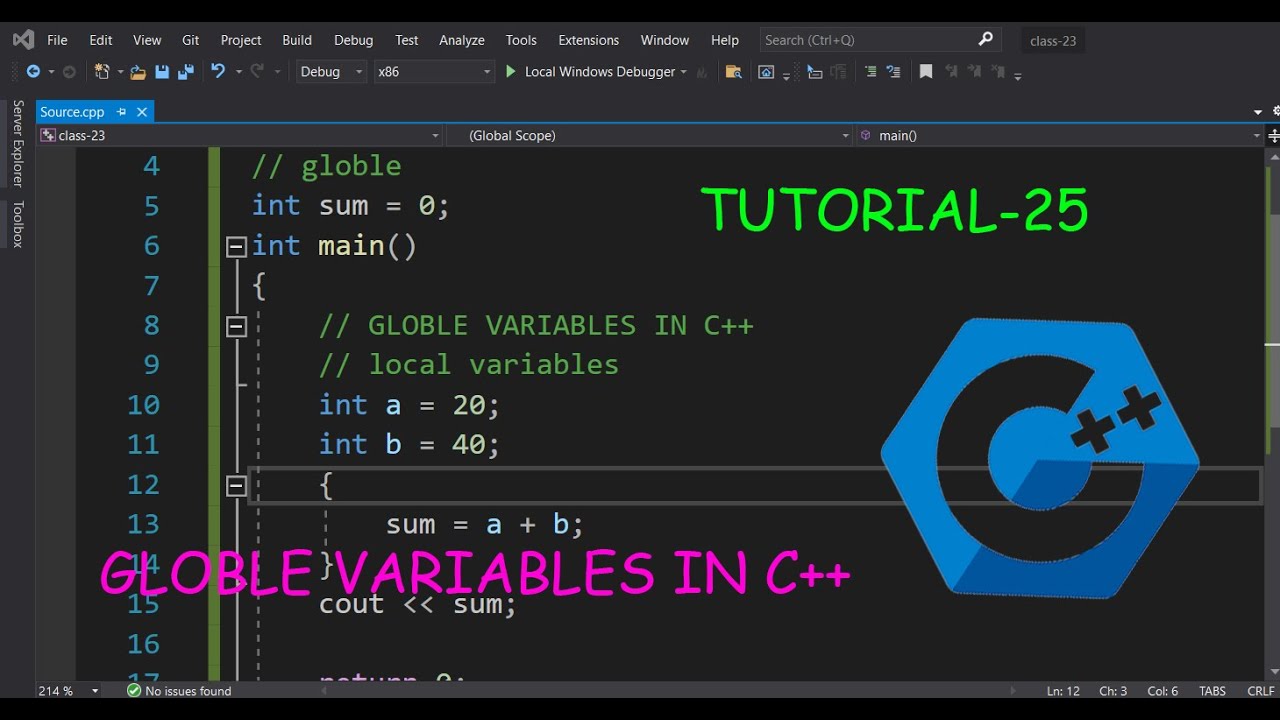This screenshot has width=1280, height=720.
Task: Open the bookmark toolbar overflow options arrow
Action: click(1018, 76)
